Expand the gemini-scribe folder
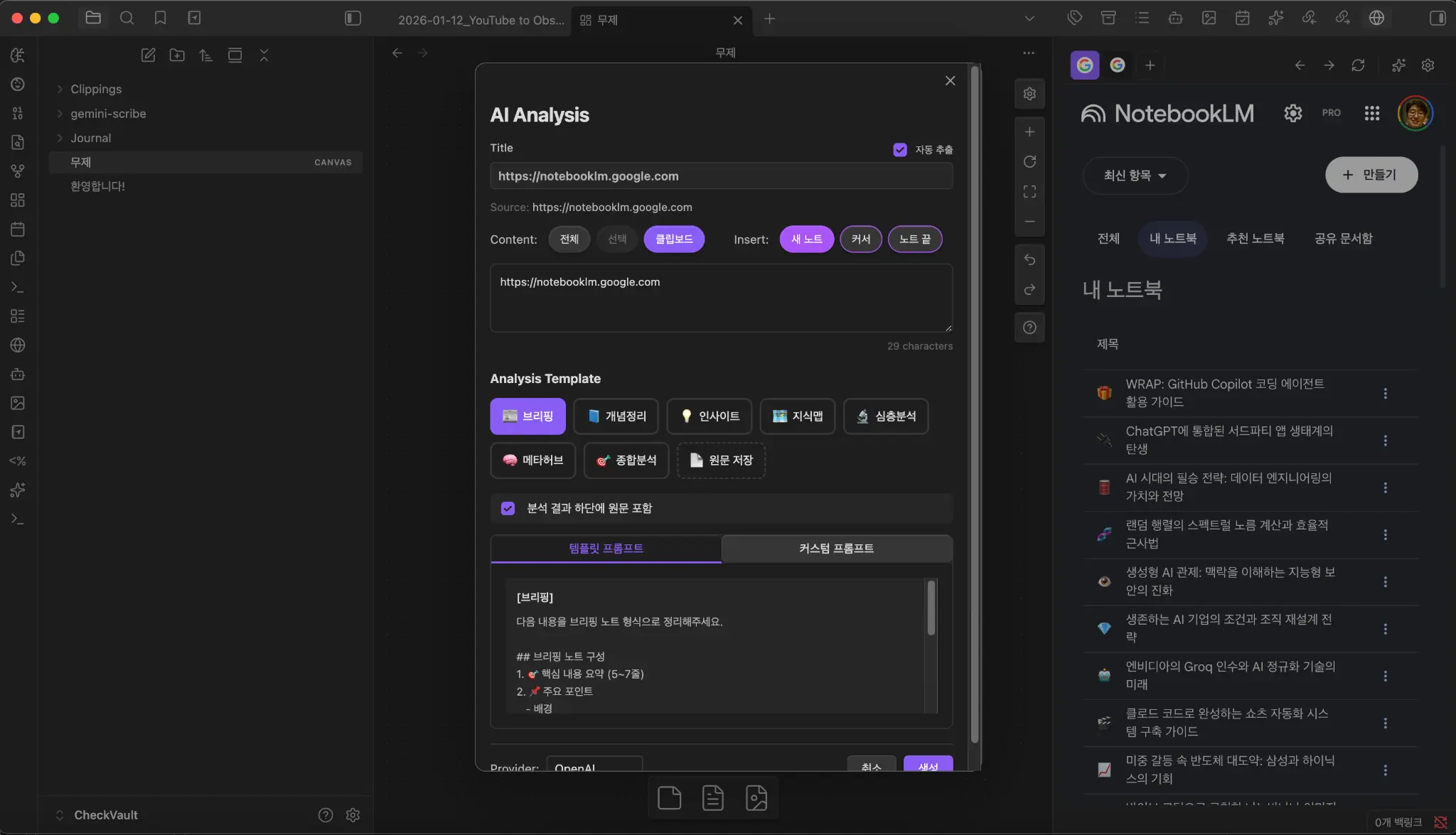 (108, 114)
